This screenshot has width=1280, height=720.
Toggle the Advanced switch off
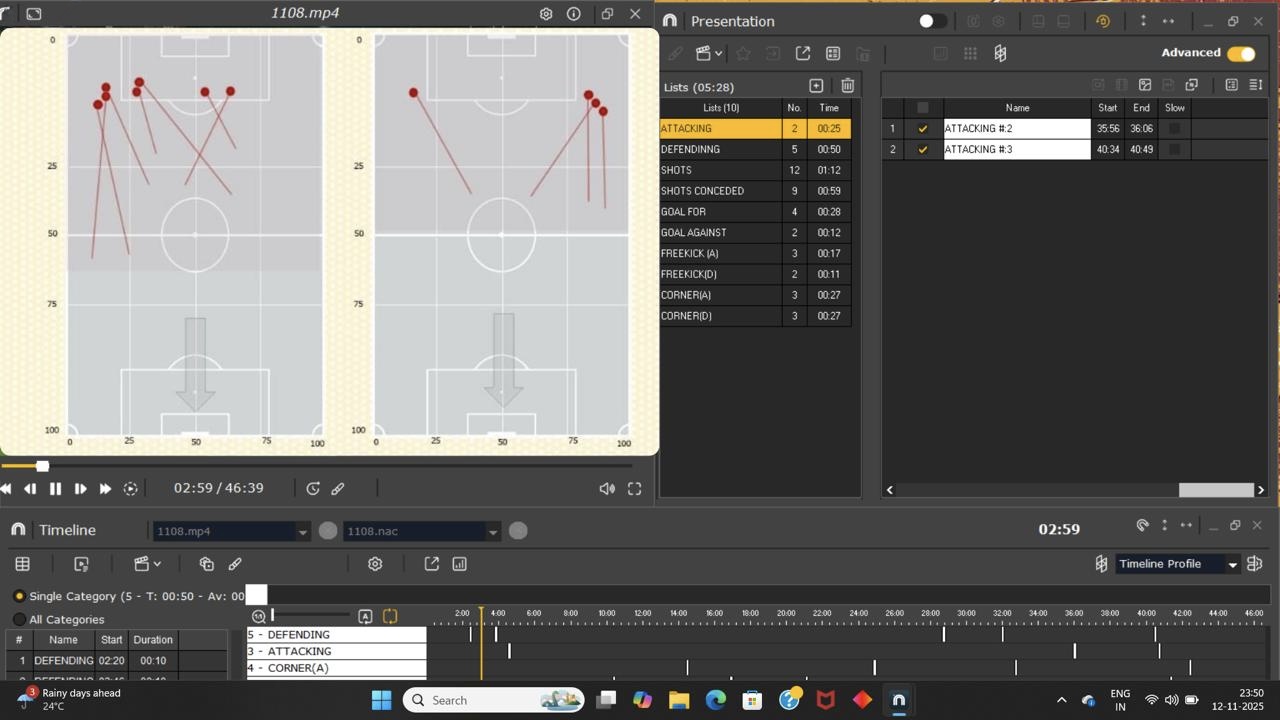[x=1241, y=54]
